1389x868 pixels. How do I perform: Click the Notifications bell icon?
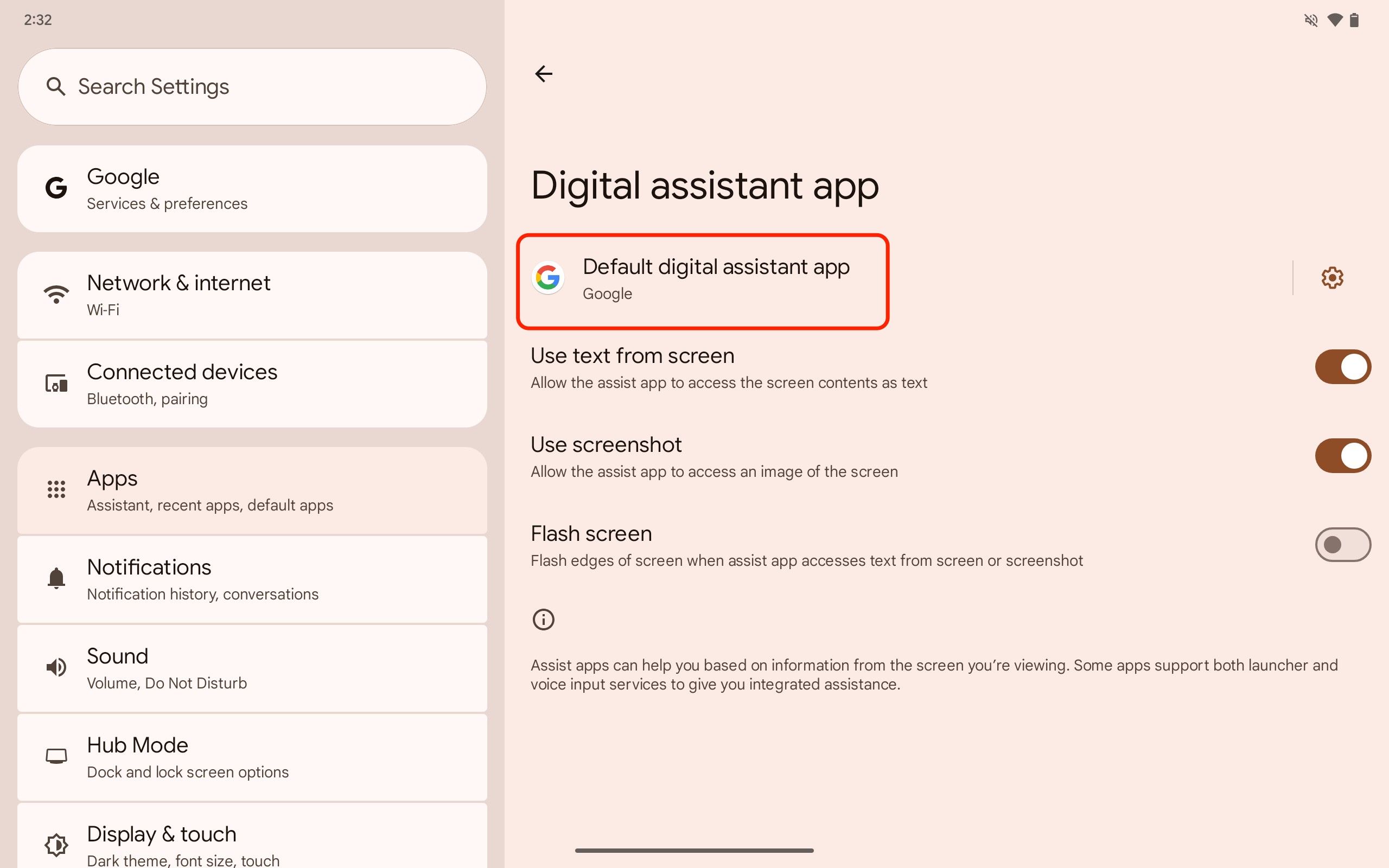(55, 577)
